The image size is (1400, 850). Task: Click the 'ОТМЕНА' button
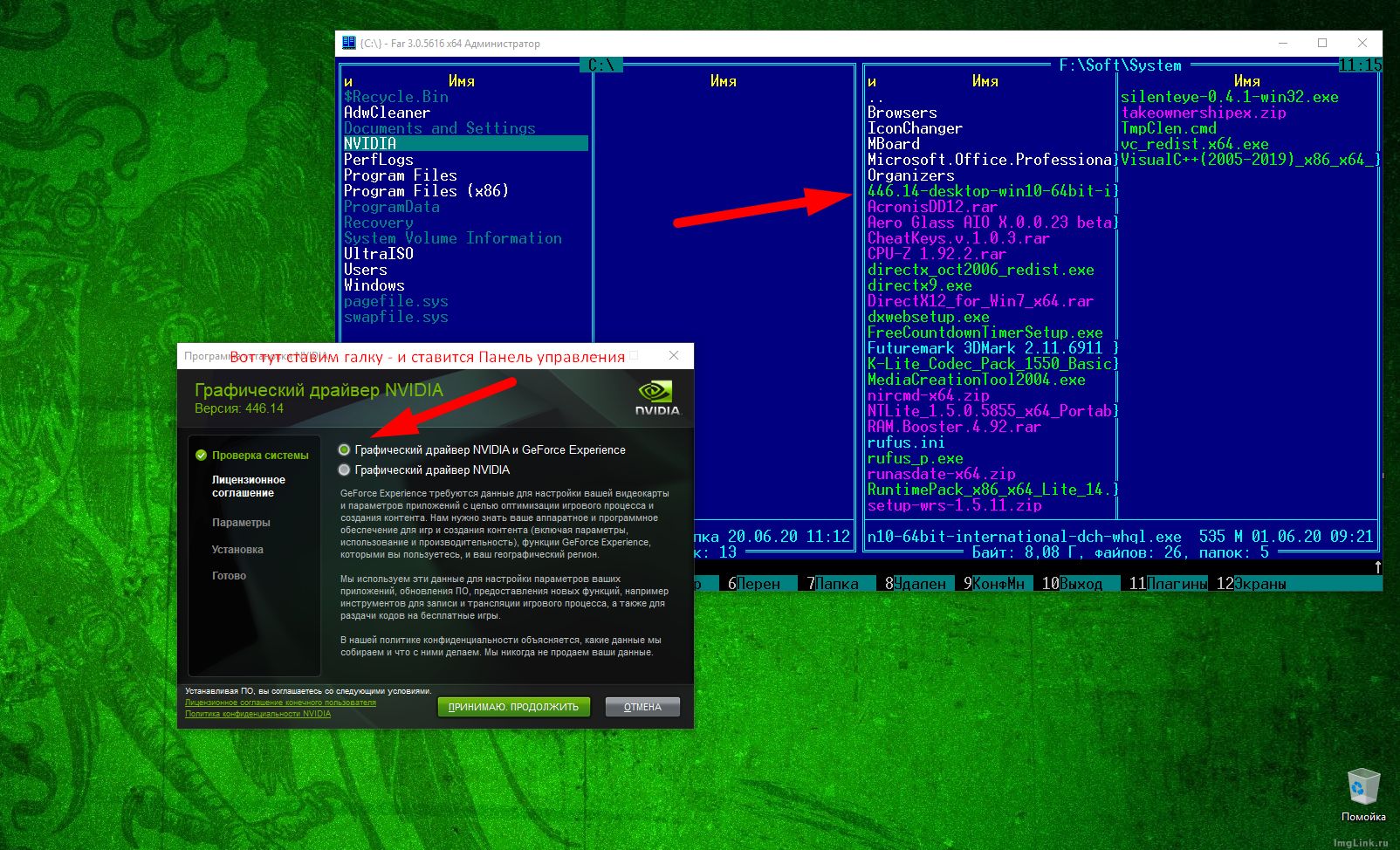click(642, 707)
